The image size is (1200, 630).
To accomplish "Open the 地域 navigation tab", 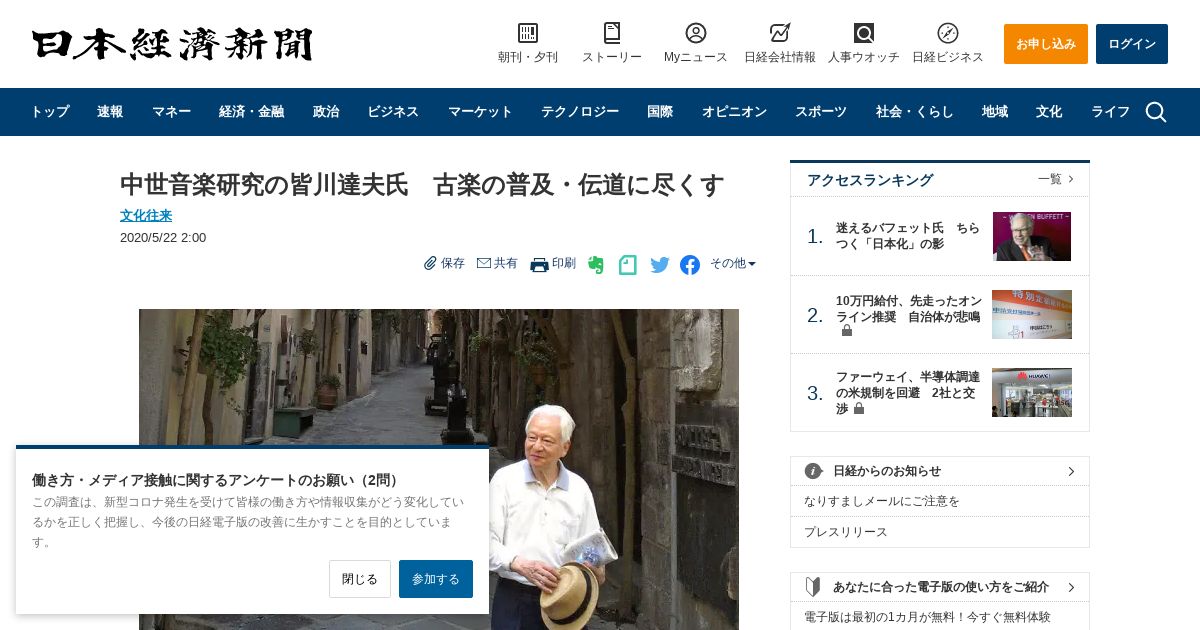I will [x=995, y=112].
